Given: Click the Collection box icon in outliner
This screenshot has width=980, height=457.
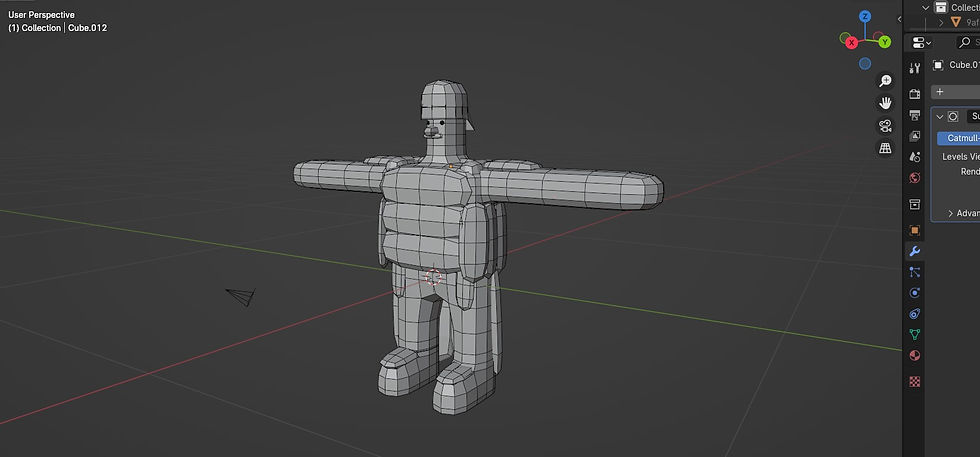Looking at the screenshot, I should [941, 8].
